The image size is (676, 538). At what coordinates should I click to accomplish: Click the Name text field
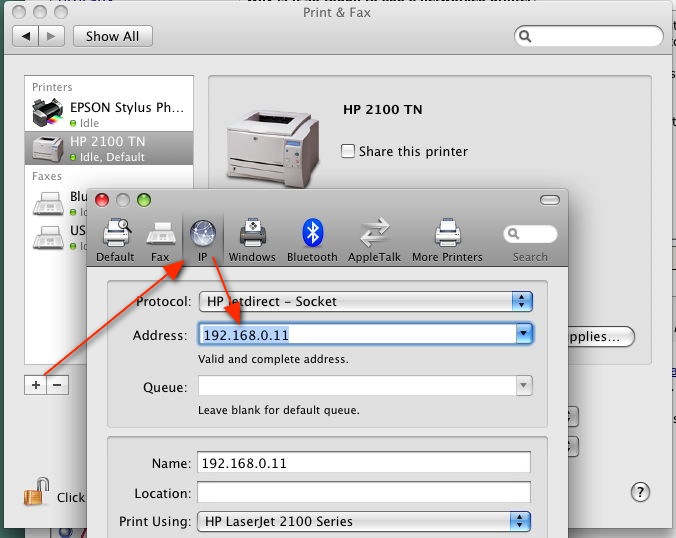(364, 463)
